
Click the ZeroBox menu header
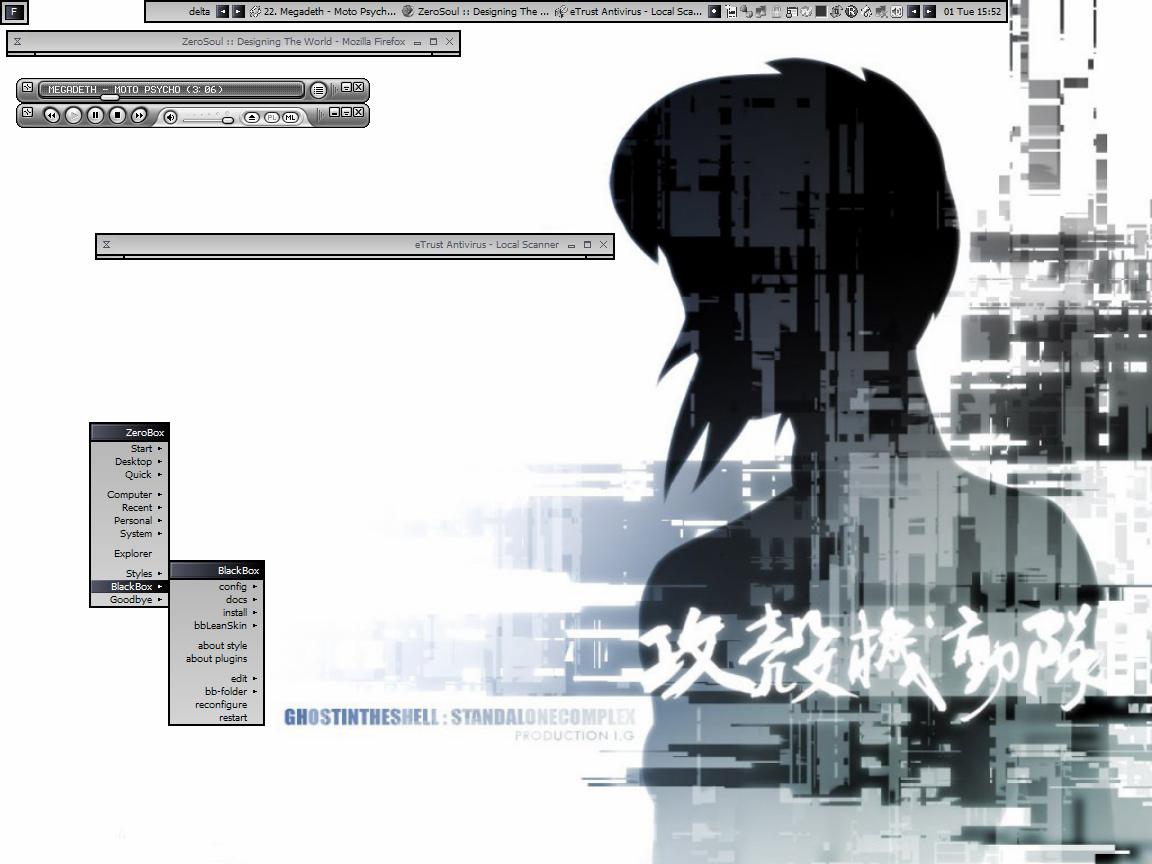coord(129,432)
